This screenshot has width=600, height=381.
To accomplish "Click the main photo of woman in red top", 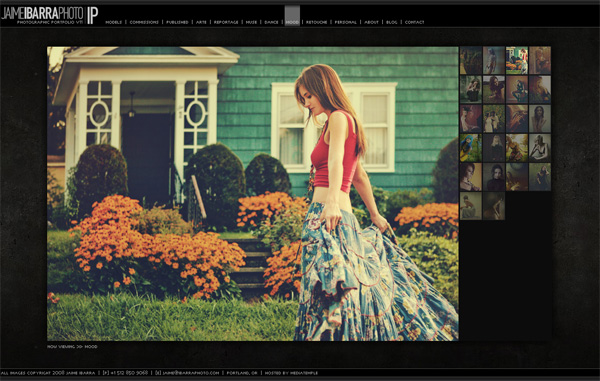I will [x=253, y=194].
